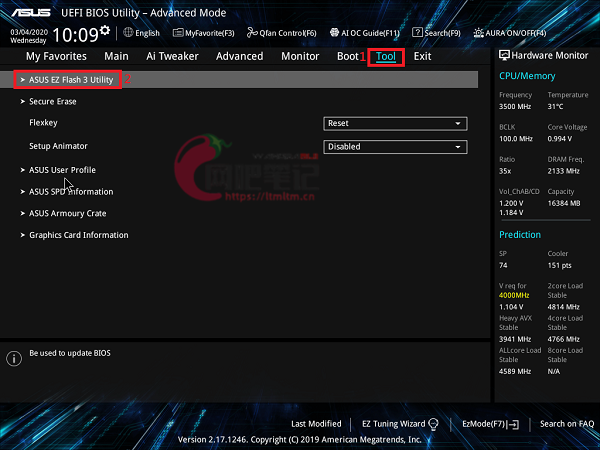Viewport: 600px width, 450px height.
Task: Click the CPU/Memory heading
Action: click(527, 76)
